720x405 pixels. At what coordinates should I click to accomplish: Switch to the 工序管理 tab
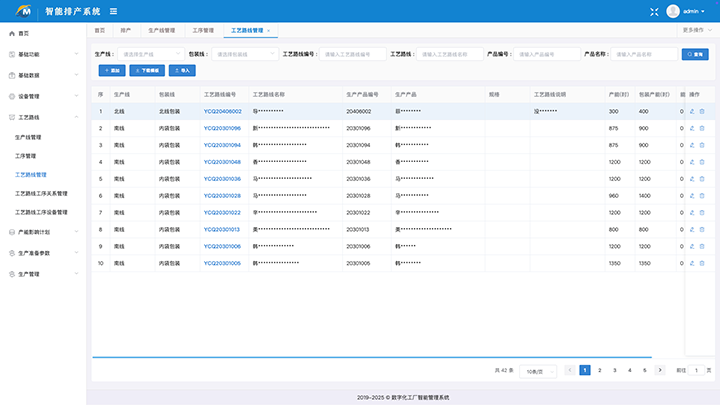[202, 31]
